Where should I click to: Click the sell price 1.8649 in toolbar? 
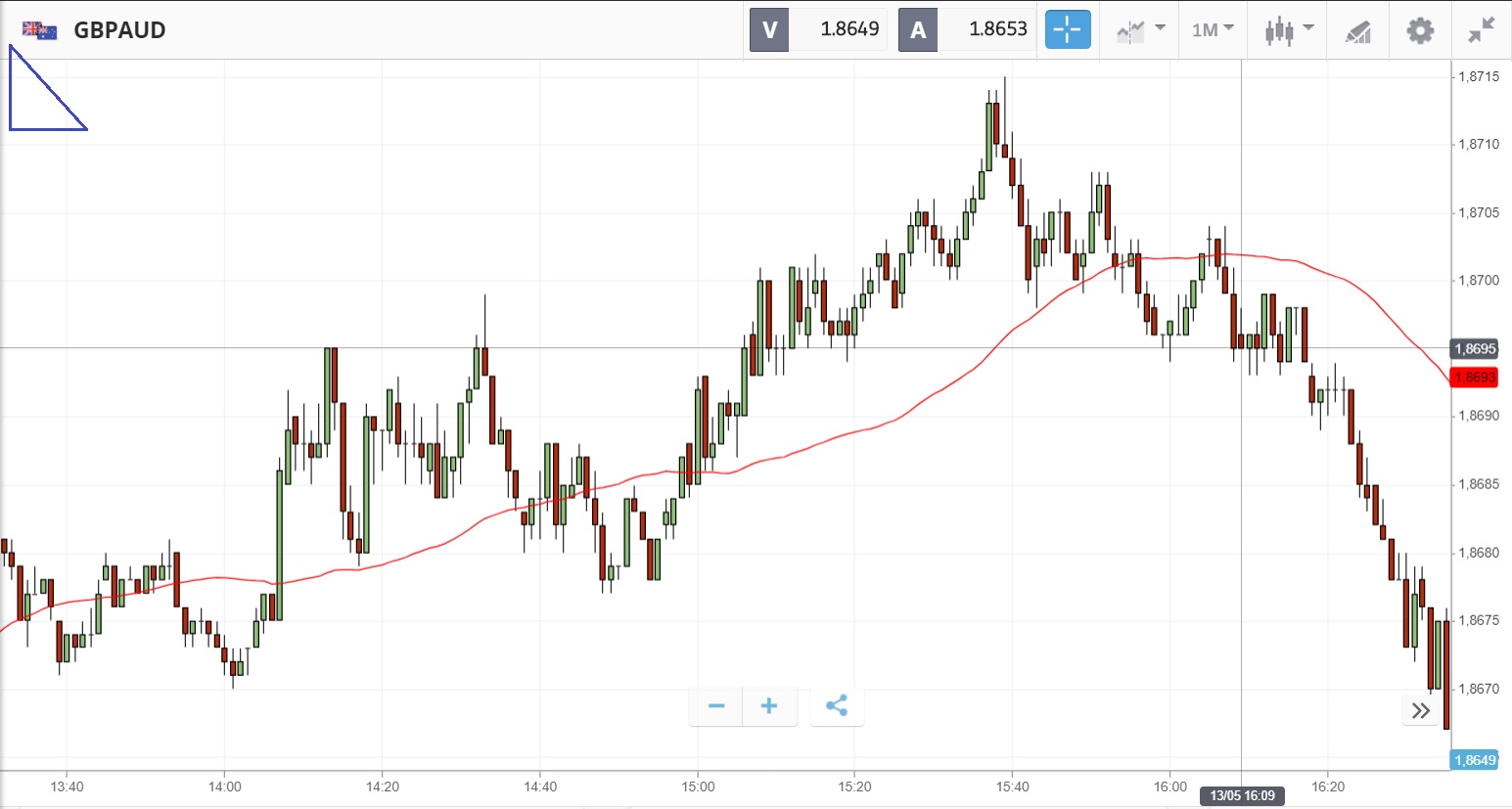849,29
